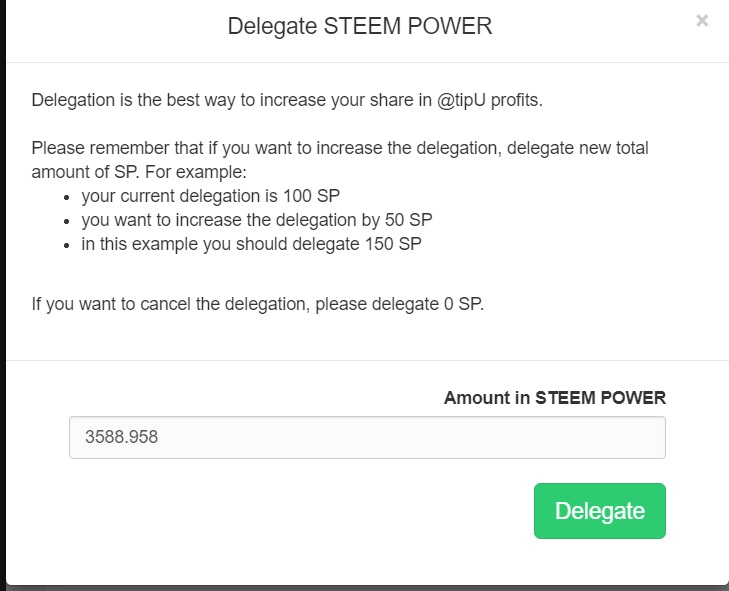Viewport: 729px width, 591px height.
Task: Click the "increase the delegation by 50 SP" bullet
Action: tap(257, 220)
